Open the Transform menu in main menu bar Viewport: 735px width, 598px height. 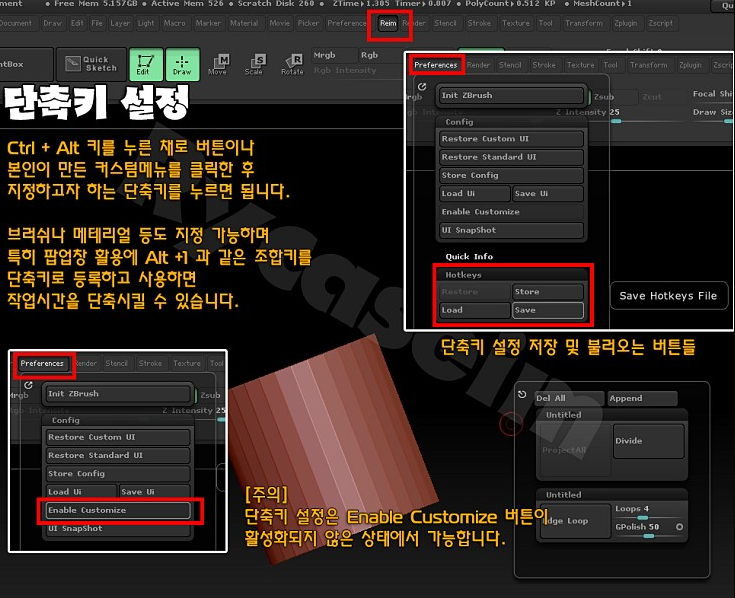(584, 23)
